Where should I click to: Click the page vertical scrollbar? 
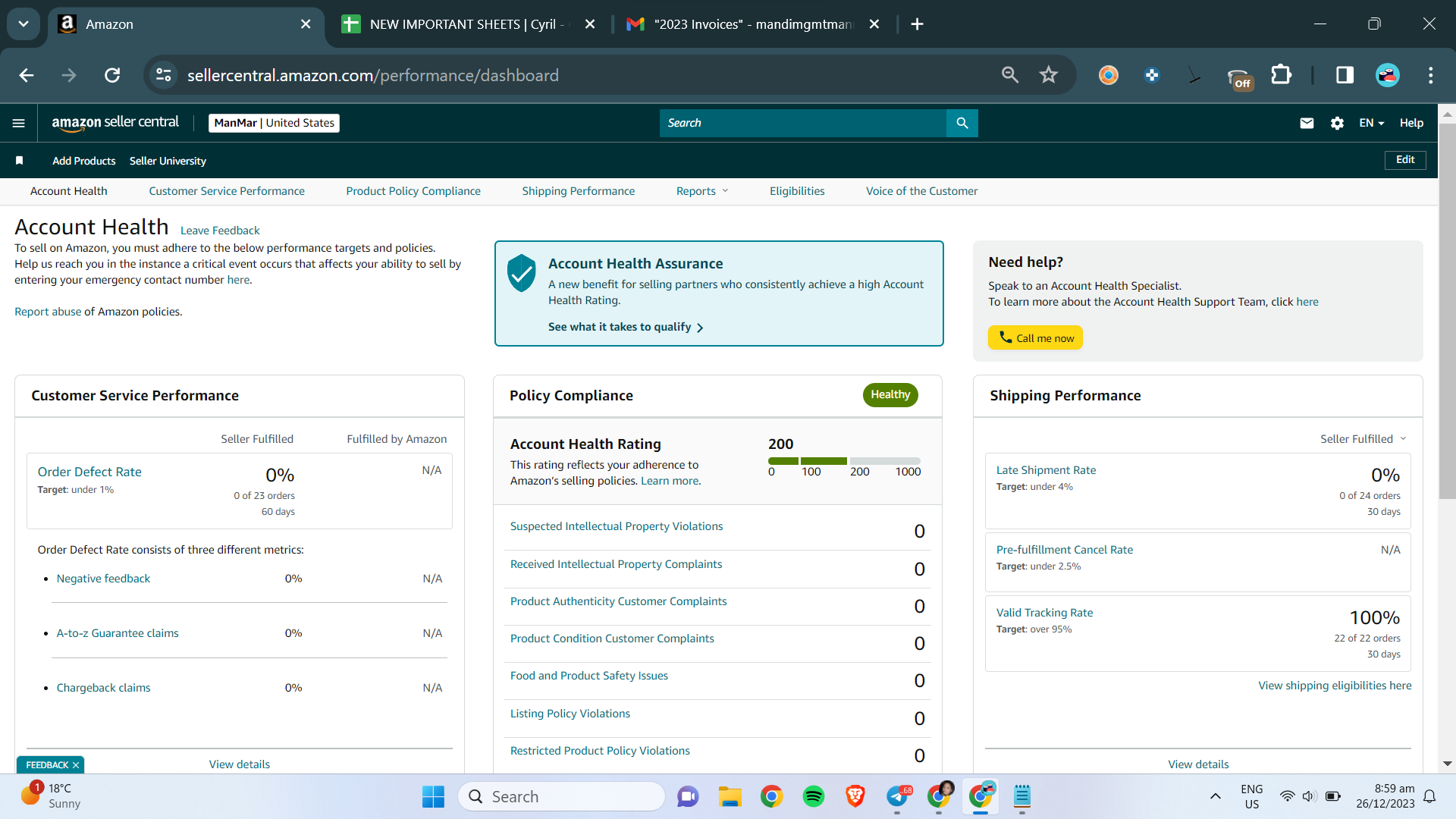point(1447,311)
